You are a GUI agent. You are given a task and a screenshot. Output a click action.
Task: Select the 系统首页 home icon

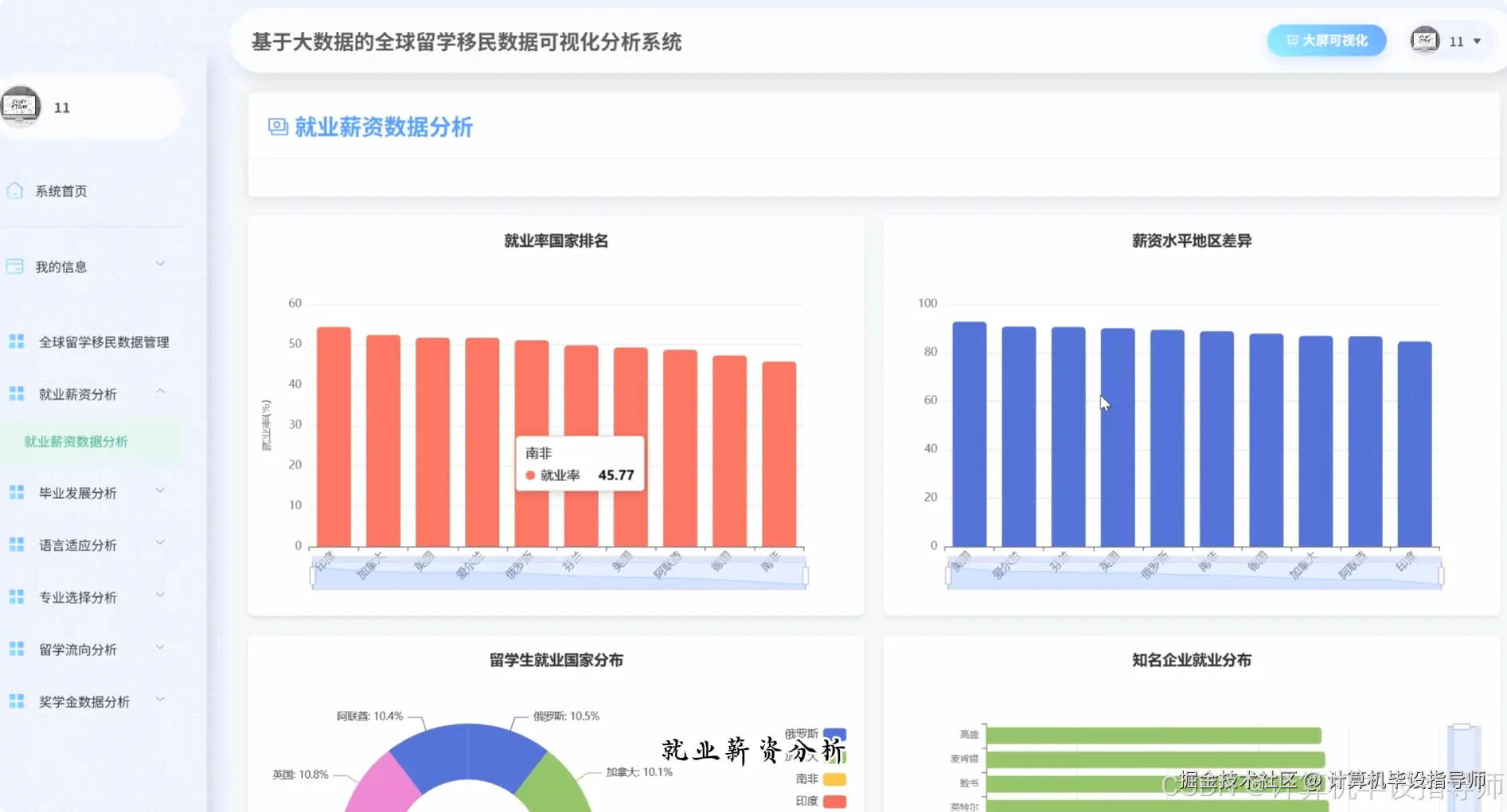click(x=14, y=190)
